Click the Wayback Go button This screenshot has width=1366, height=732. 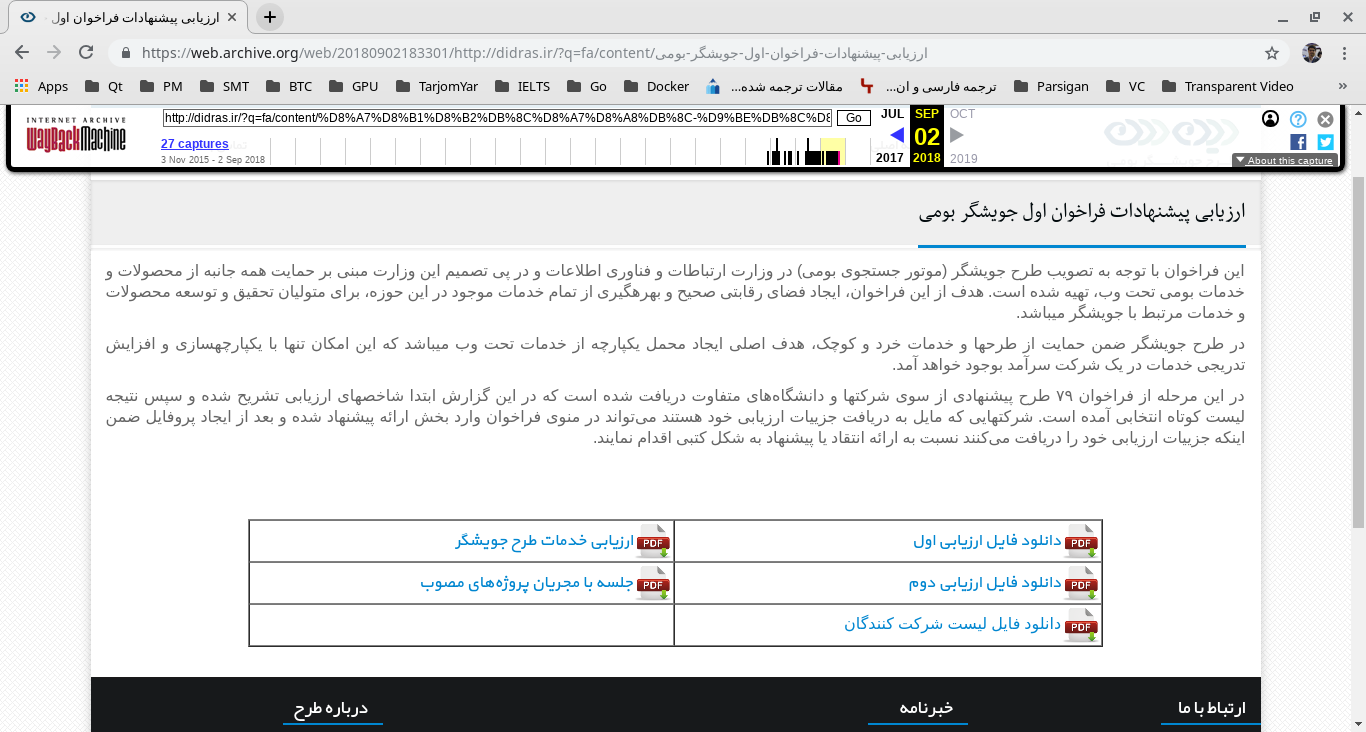pos(854,118)
